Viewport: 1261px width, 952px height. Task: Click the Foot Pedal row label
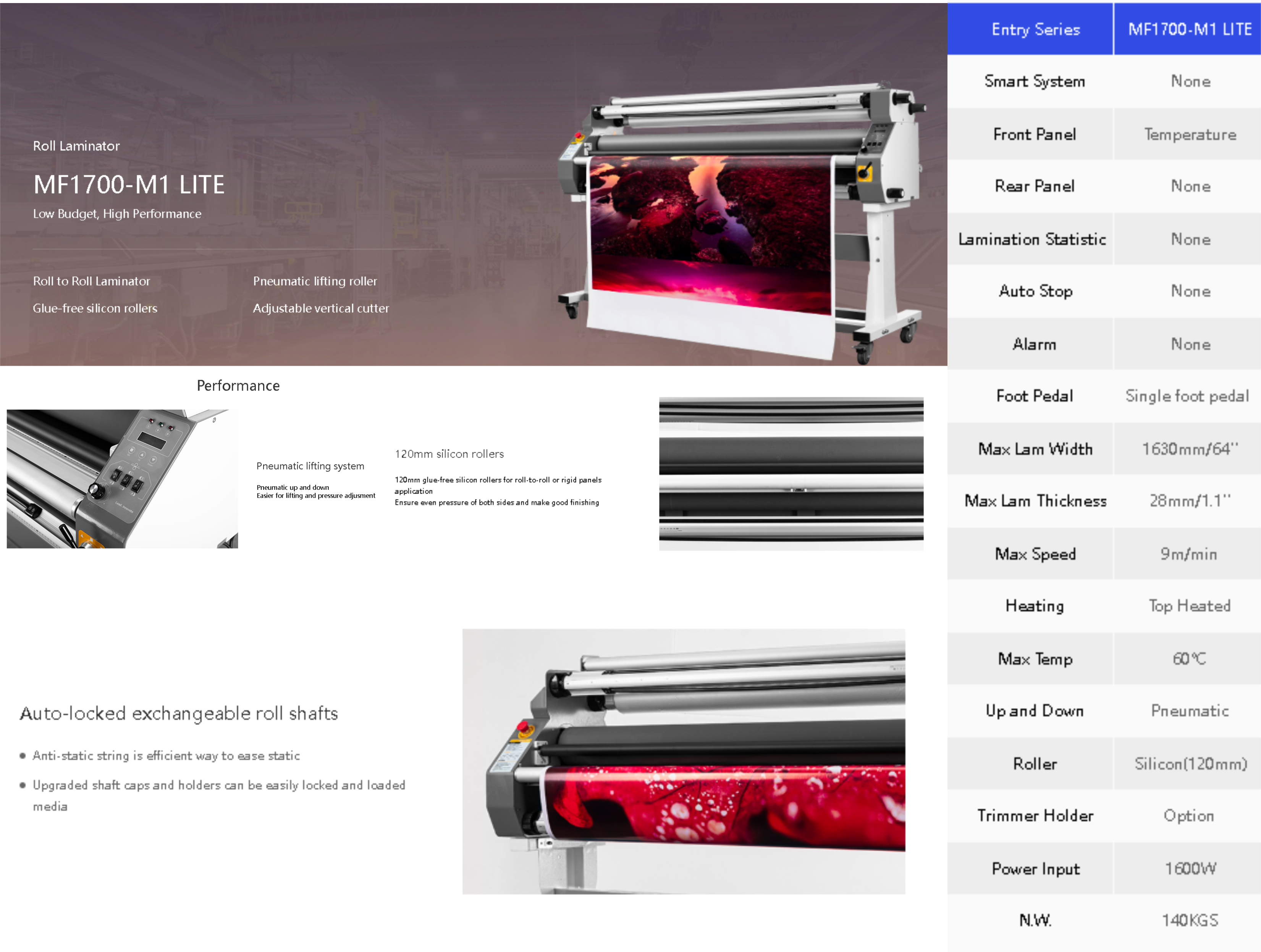pyautogui.click(x=1034, y=396)
